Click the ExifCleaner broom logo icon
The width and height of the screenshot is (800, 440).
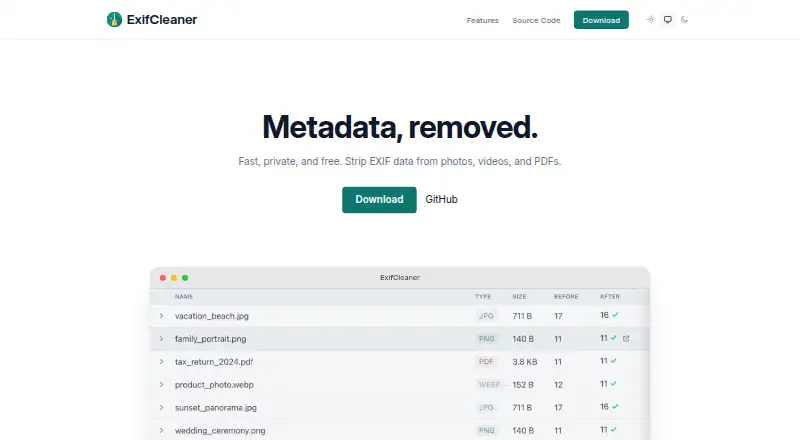(114, 19)
